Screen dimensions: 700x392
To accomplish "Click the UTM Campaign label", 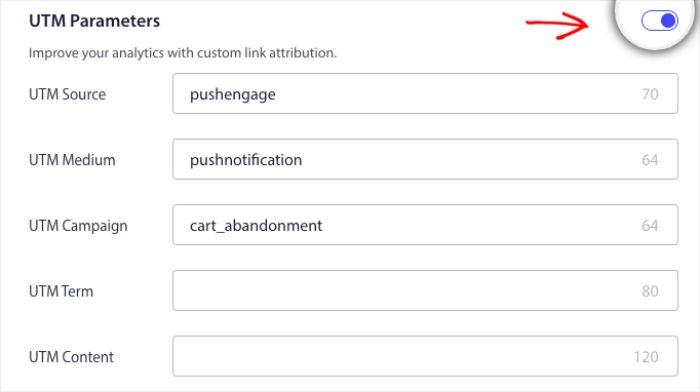I will [x=78, y=226].
